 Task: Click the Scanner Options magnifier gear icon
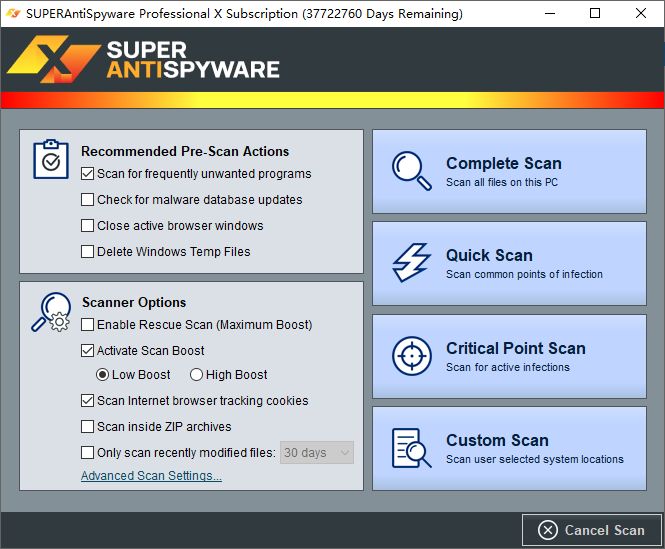click(51, 312)
